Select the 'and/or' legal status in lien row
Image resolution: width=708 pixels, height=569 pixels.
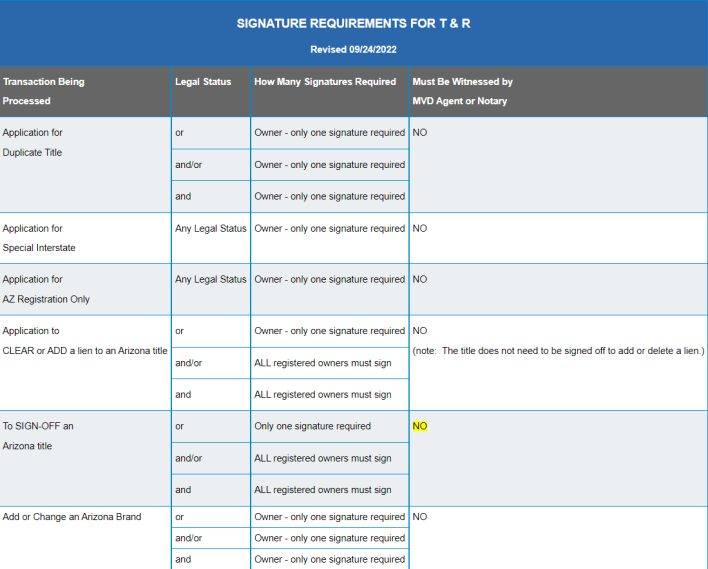click(211, 363)
